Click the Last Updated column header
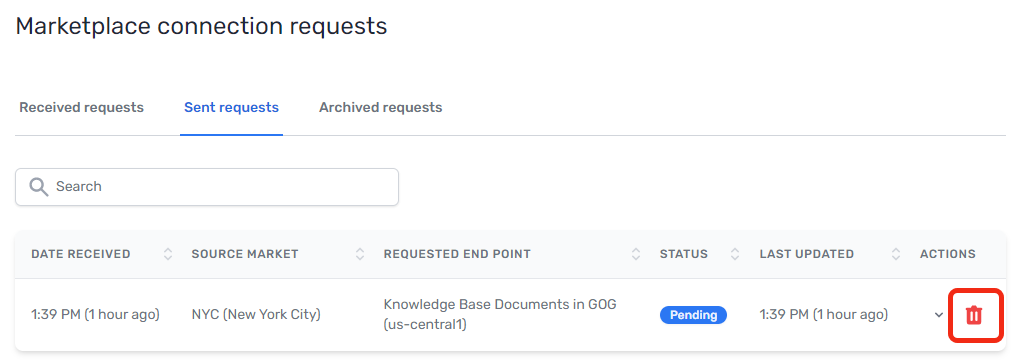The height and width of the screenshot is (361, 1015). pos(807,254)
